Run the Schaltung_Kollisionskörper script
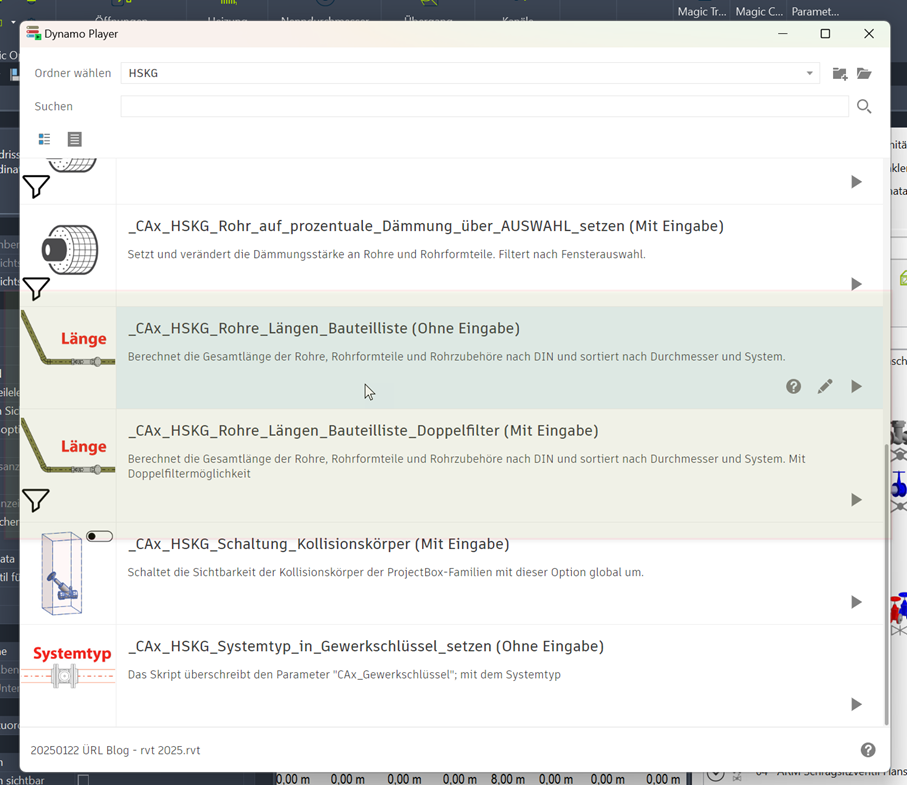The height and width of the screenshot is (785, 907). coord(856,602)
